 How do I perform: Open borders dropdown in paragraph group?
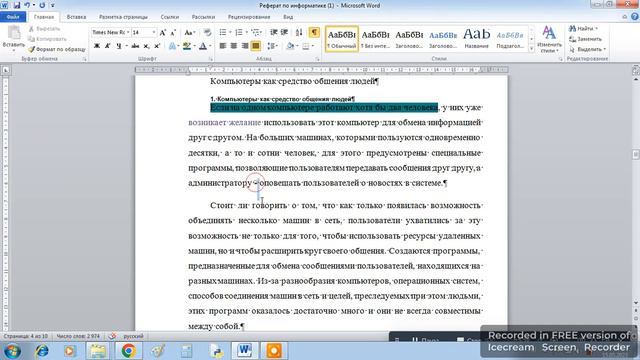[x=313, y=46]
